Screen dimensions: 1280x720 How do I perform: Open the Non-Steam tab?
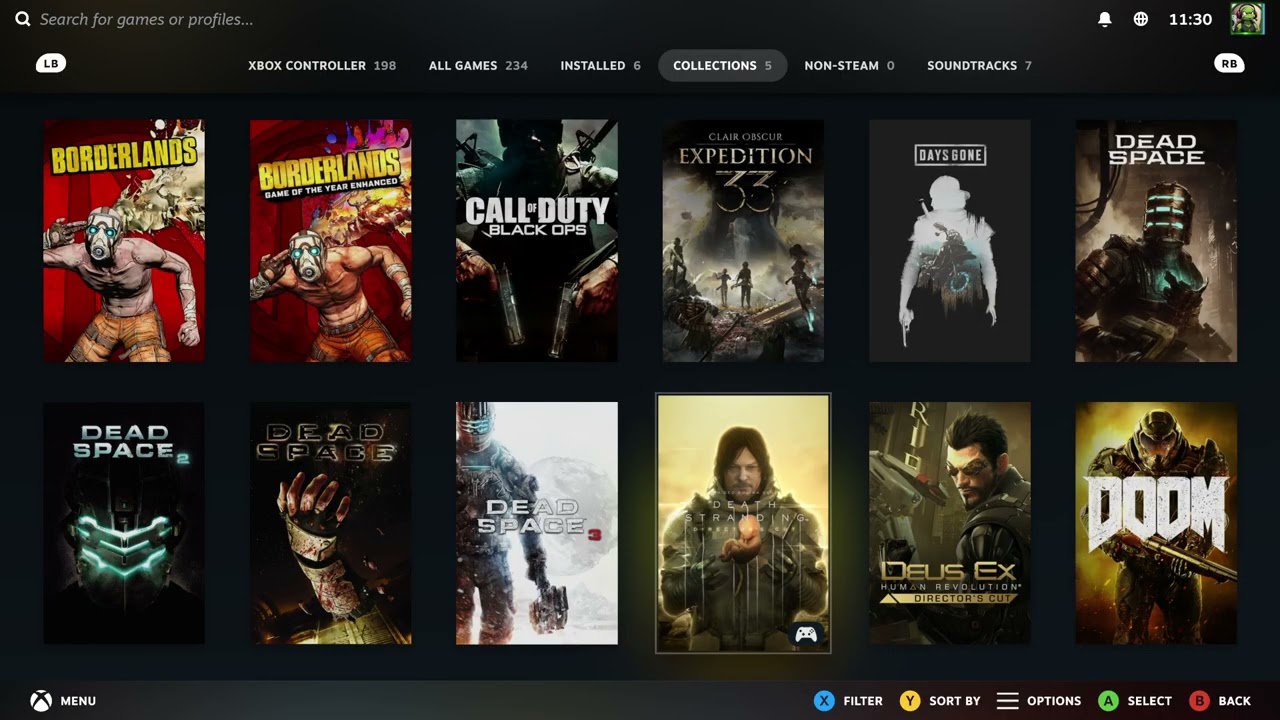click(x=849, y=65)
